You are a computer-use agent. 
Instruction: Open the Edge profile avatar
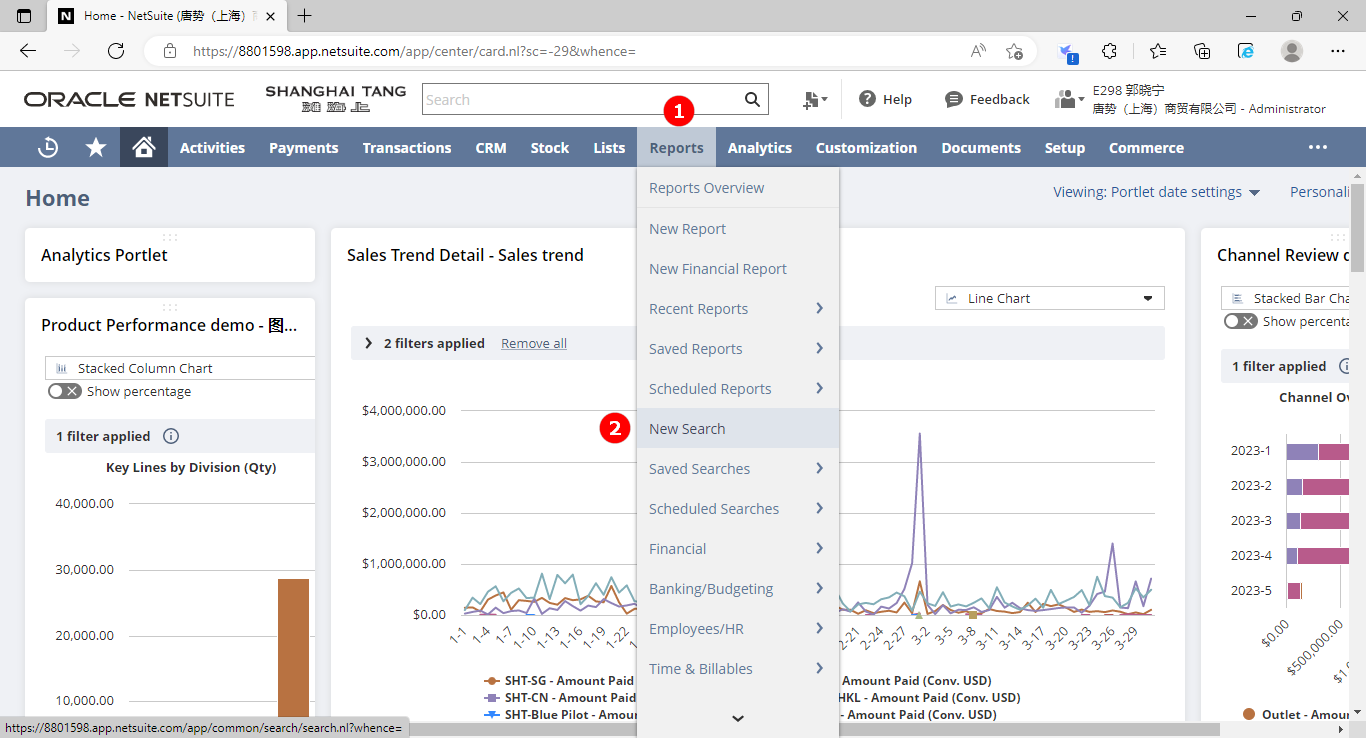1292,51
